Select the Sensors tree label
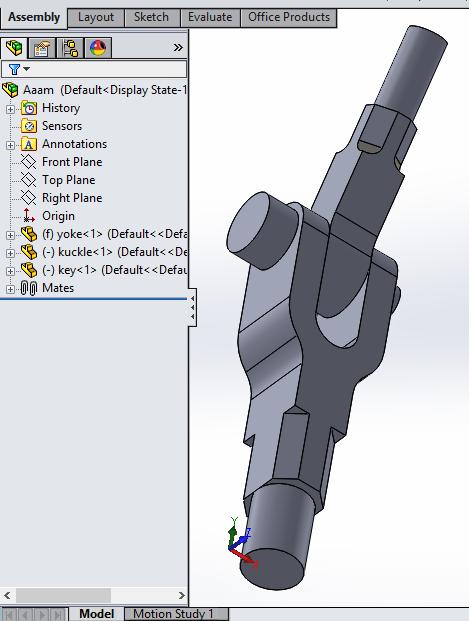This screenshot has width=469, height=621. pos(62,126)
